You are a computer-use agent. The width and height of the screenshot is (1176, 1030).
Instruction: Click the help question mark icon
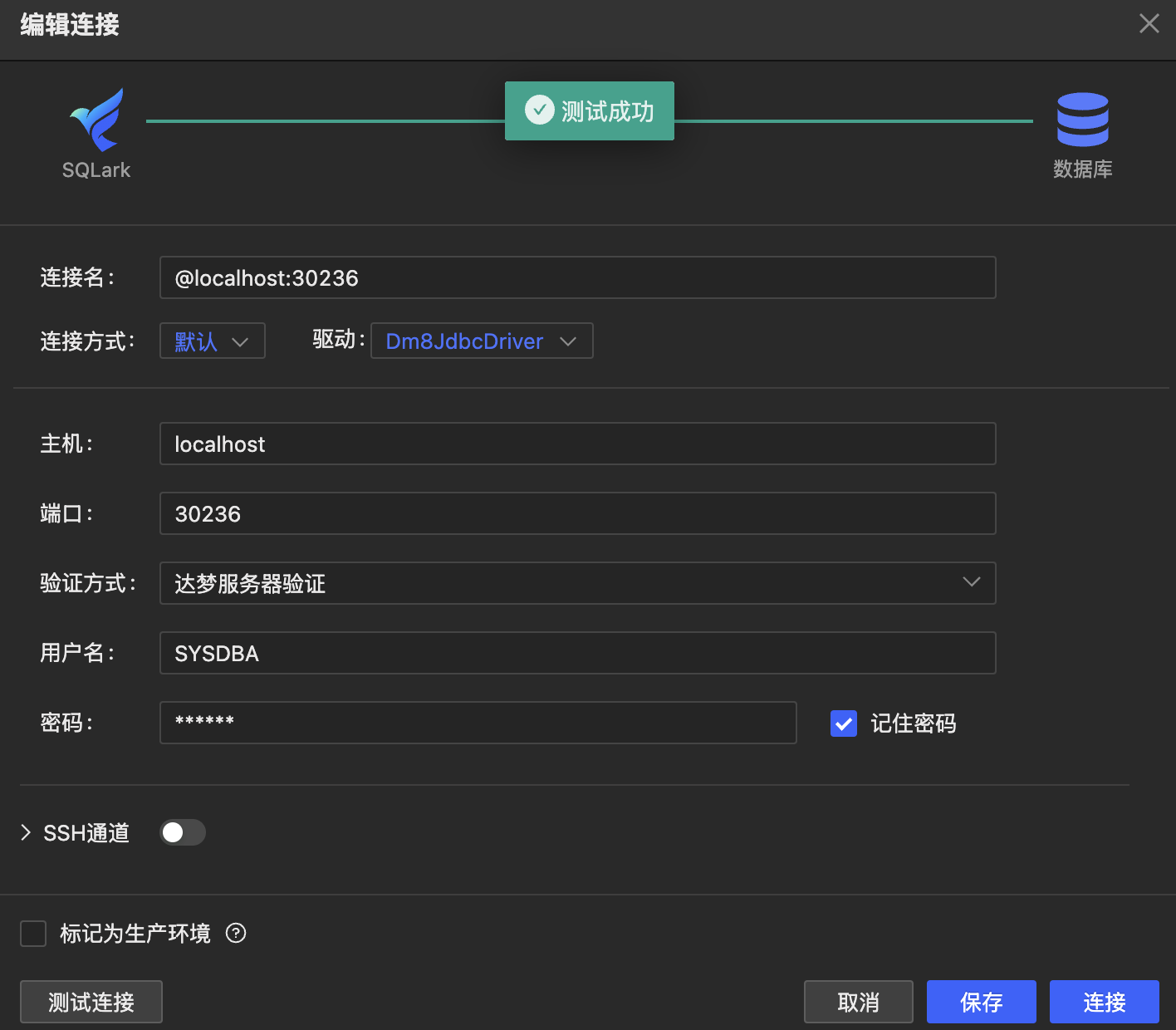236,934
